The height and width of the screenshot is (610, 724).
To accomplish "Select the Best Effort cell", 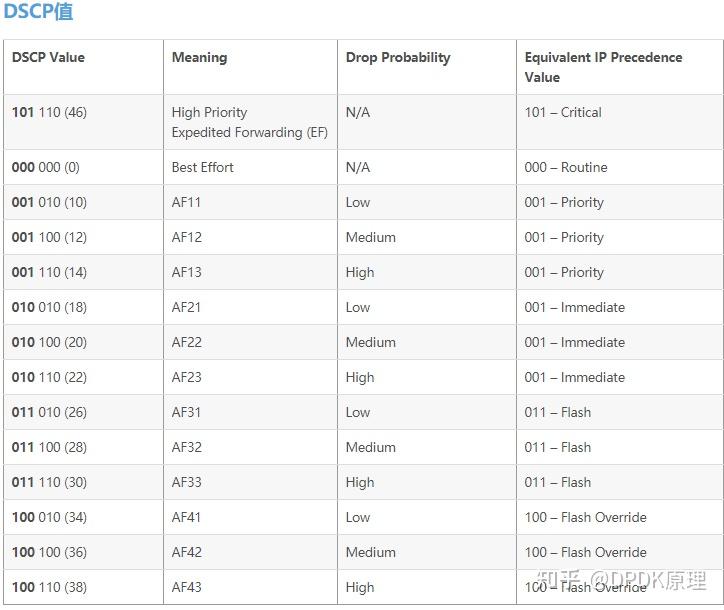I will coord(202,168).
